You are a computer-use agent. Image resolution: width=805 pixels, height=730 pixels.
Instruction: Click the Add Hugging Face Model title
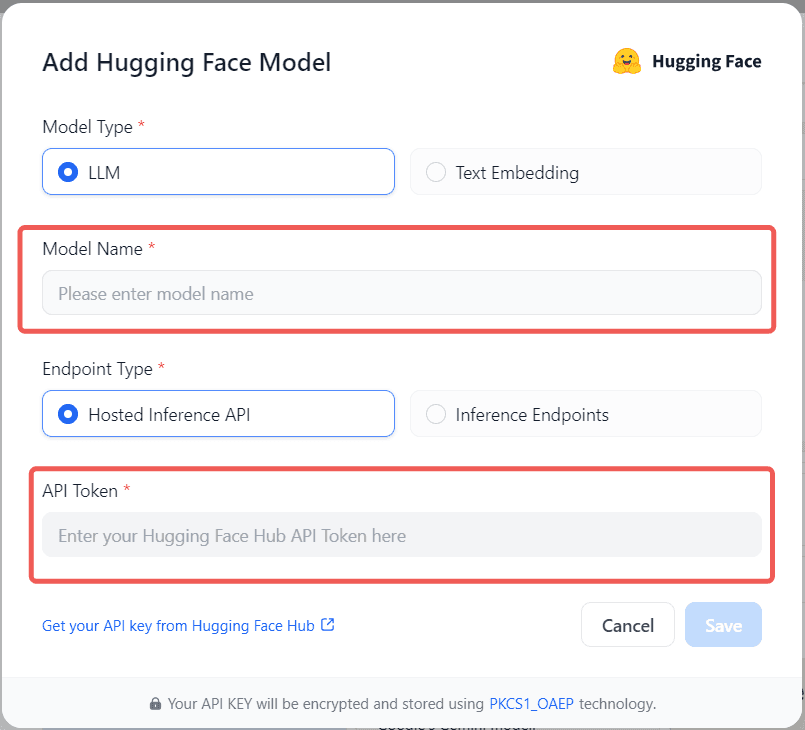pyautogui.click(x=186, y=62)
